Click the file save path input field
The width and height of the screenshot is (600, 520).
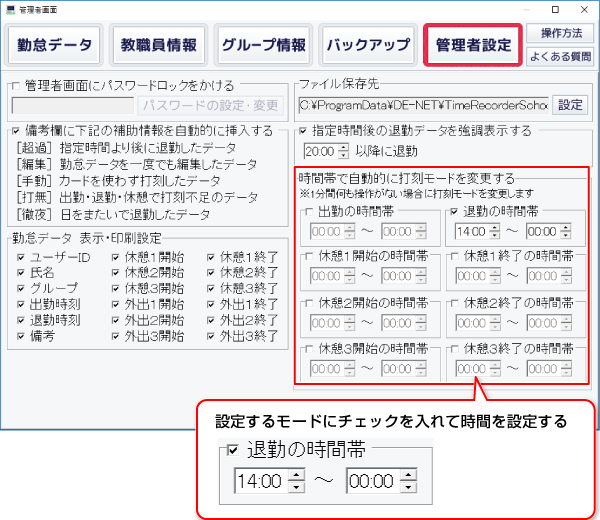424,104
